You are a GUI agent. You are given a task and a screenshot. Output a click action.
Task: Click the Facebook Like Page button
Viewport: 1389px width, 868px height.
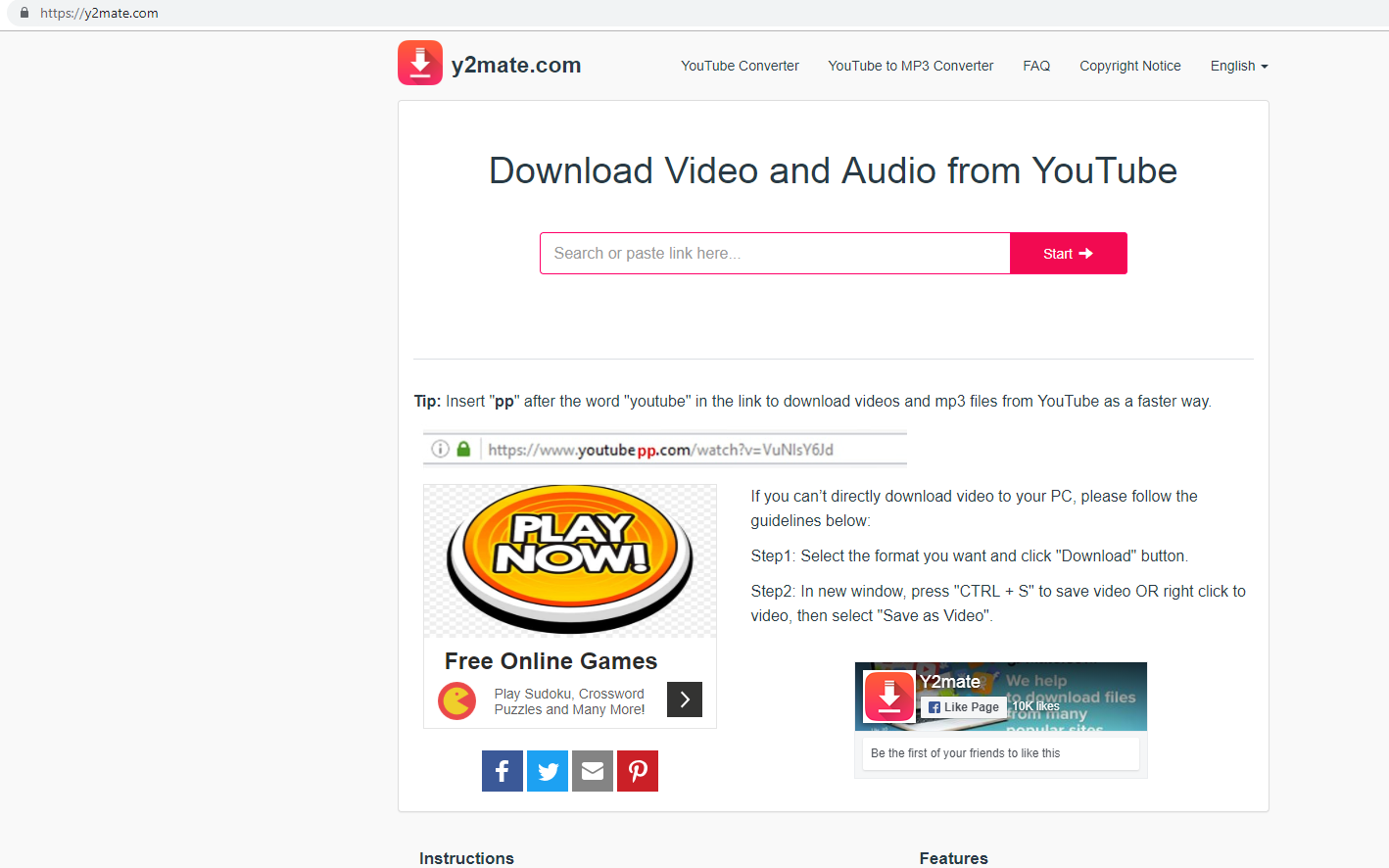[964, 707]
